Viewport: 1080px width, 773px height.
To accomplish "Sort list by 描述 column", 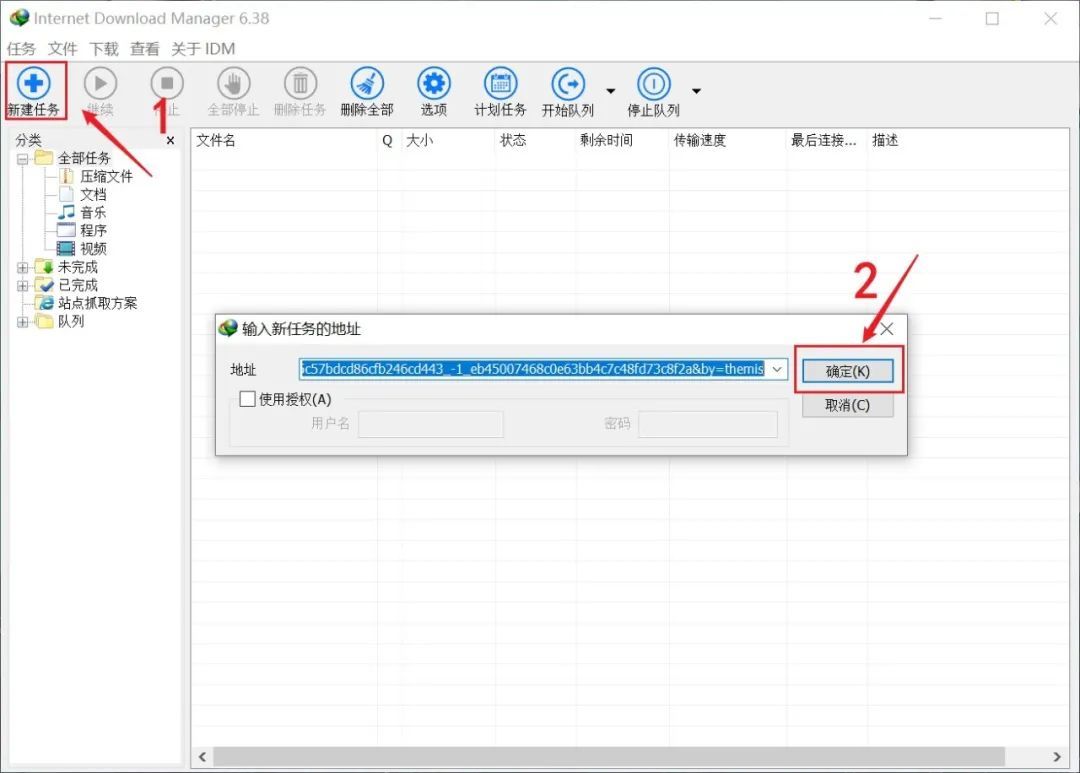I will pos(885,141).
